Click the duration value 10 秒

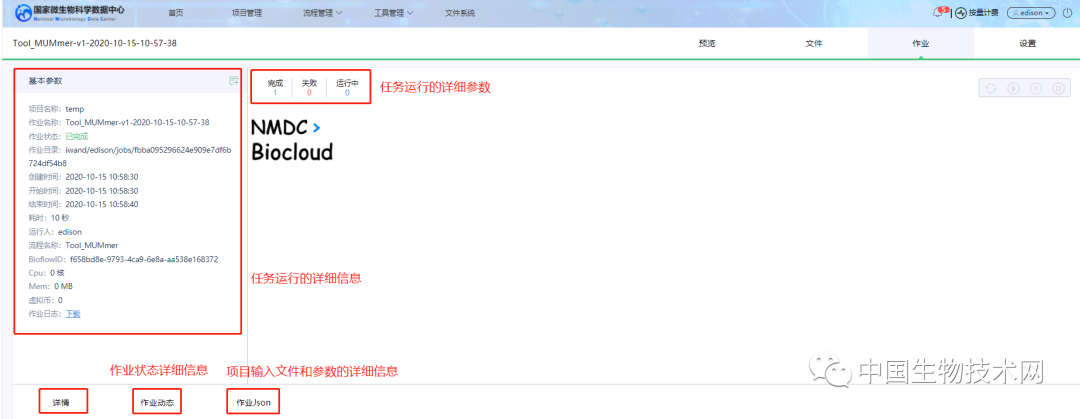(x=61, y=218)
